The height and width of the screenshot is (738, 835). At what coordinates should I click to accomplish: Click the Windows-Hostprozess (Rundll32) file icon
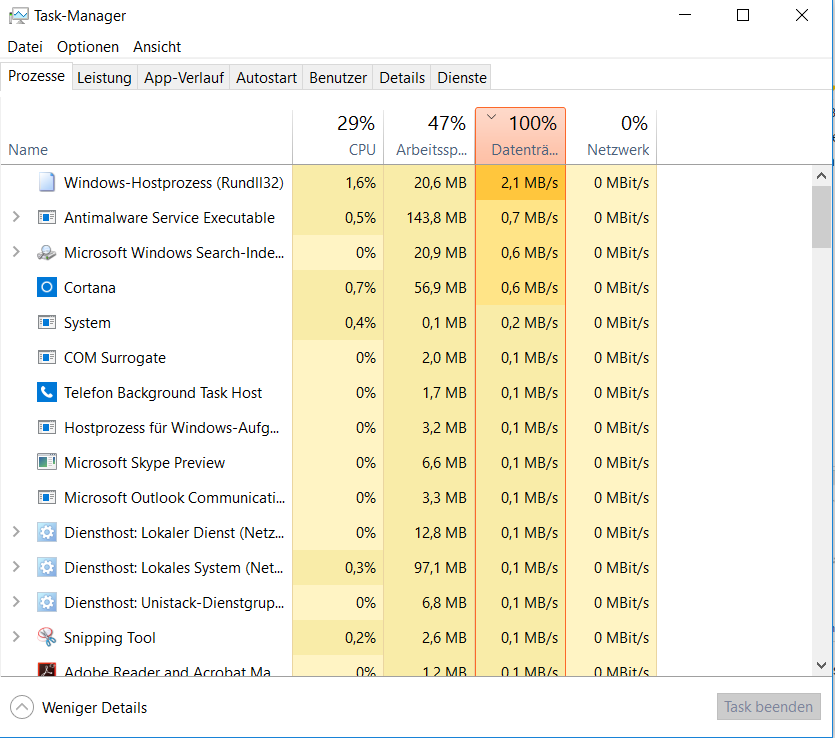[x=47, y=182]
